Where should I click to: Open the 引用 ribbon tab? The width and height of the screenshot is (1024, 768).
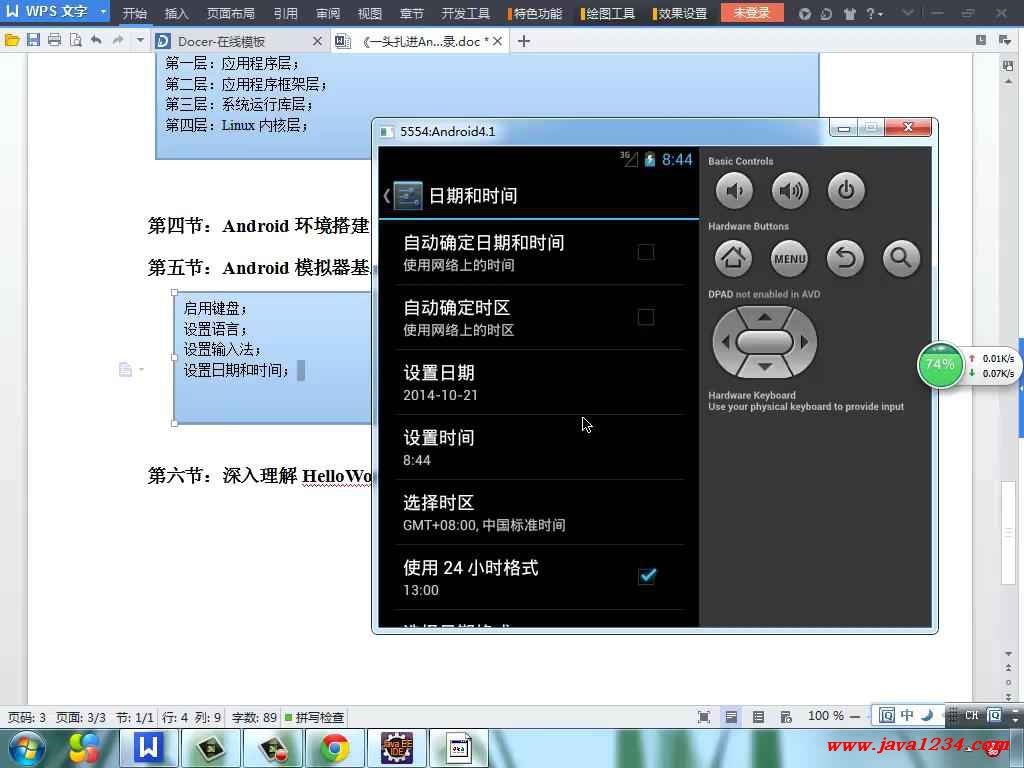coord(285,13)
